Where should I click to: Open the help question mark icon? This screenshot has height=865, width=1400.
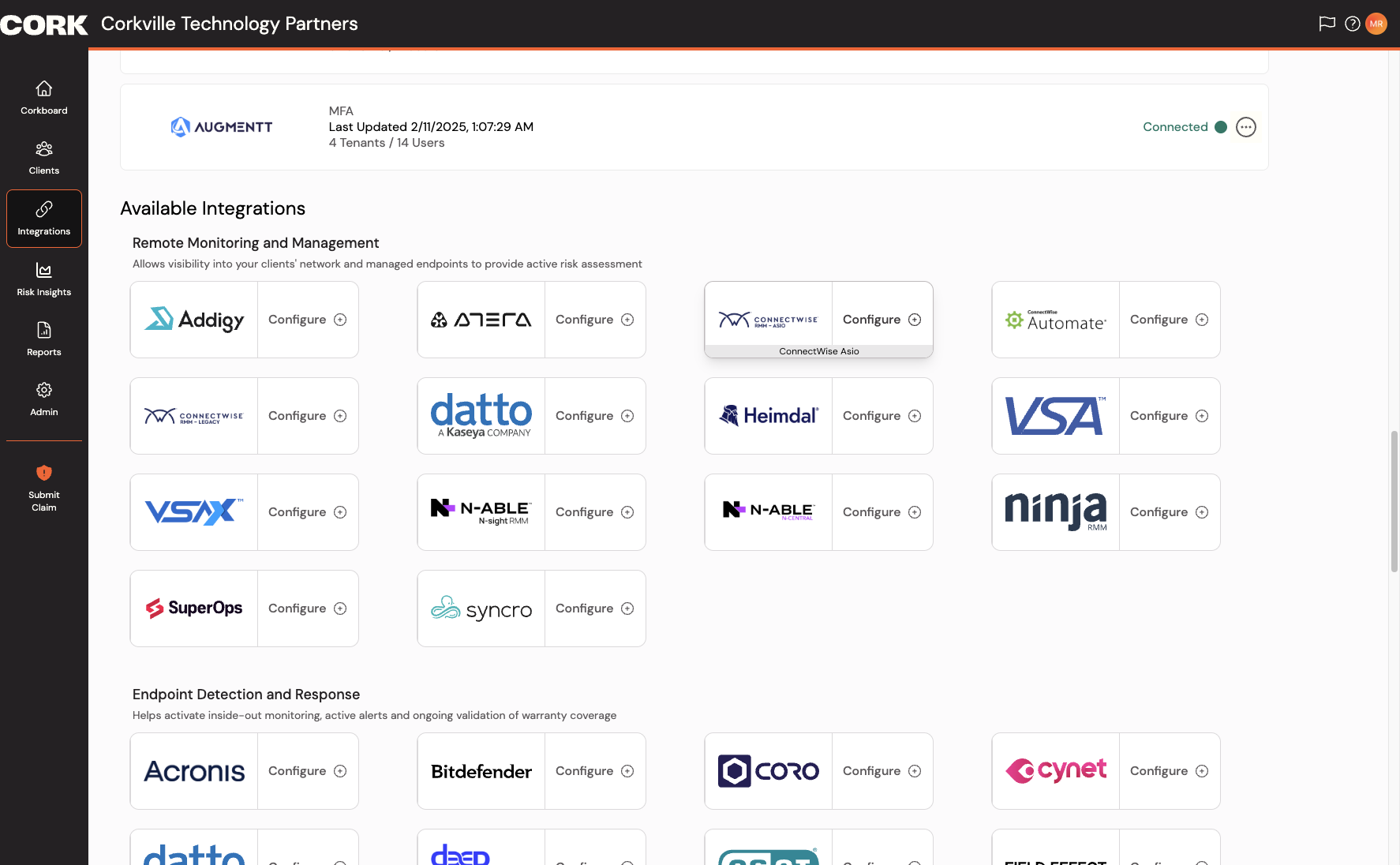pyautogui.click(x=1353, y=24)
